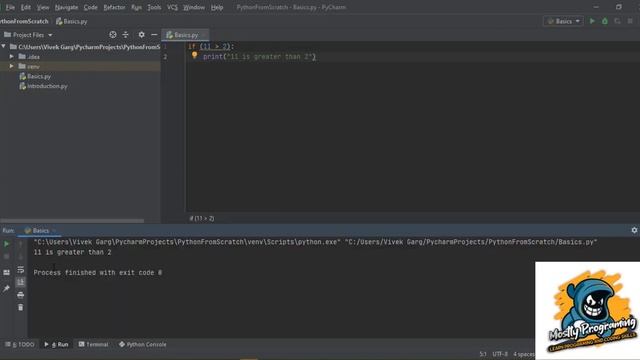Click horizontal scrollbar in project panel
Image resolution: width=640 pixels, height=360 pixels.
tap(72, 221)
